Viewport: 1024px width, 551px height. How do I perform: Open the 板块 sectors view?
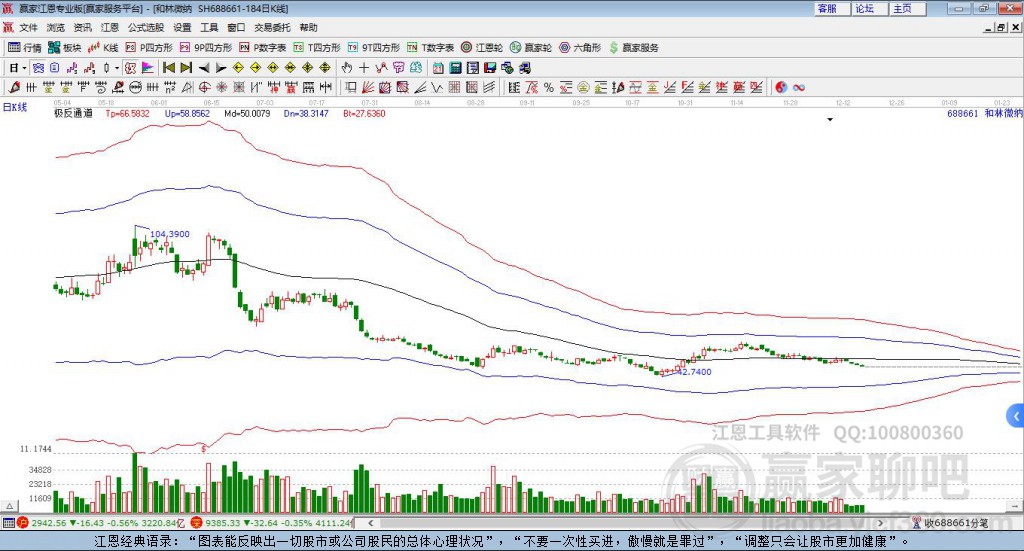(65, 48)
